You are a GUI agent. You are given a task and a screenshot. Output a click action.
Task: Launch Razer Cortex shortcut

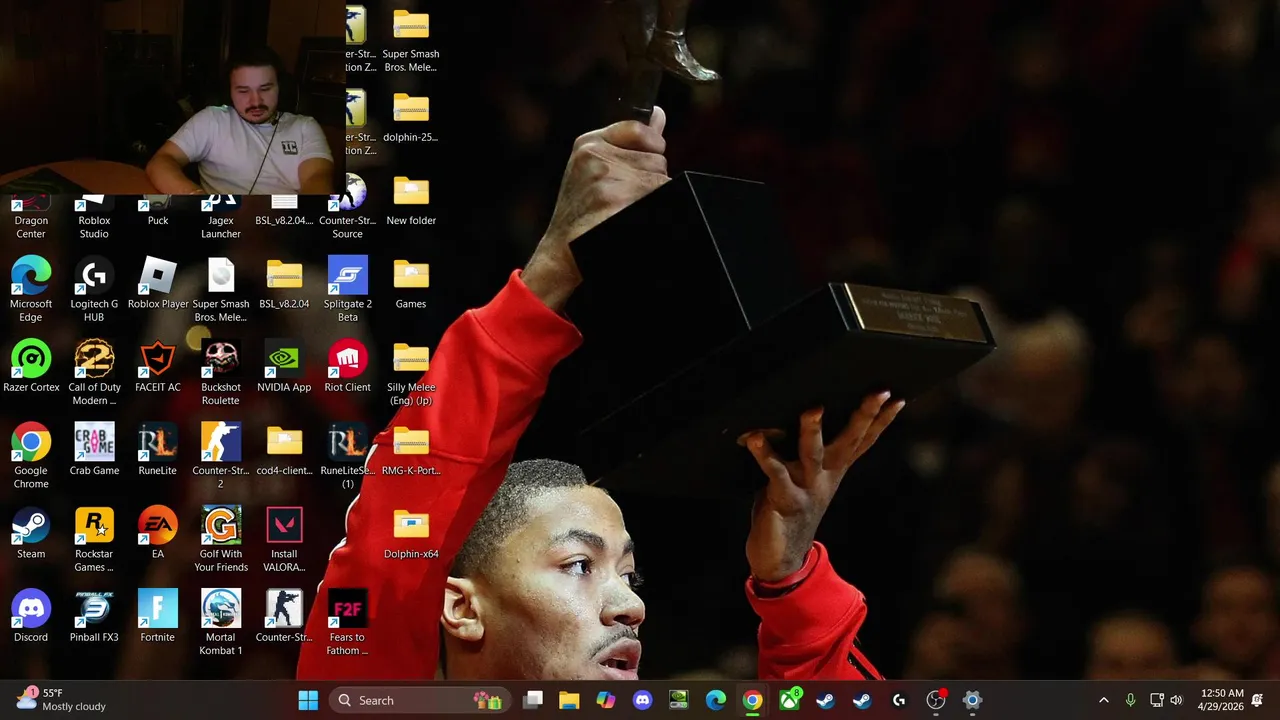tap(31, 367)
